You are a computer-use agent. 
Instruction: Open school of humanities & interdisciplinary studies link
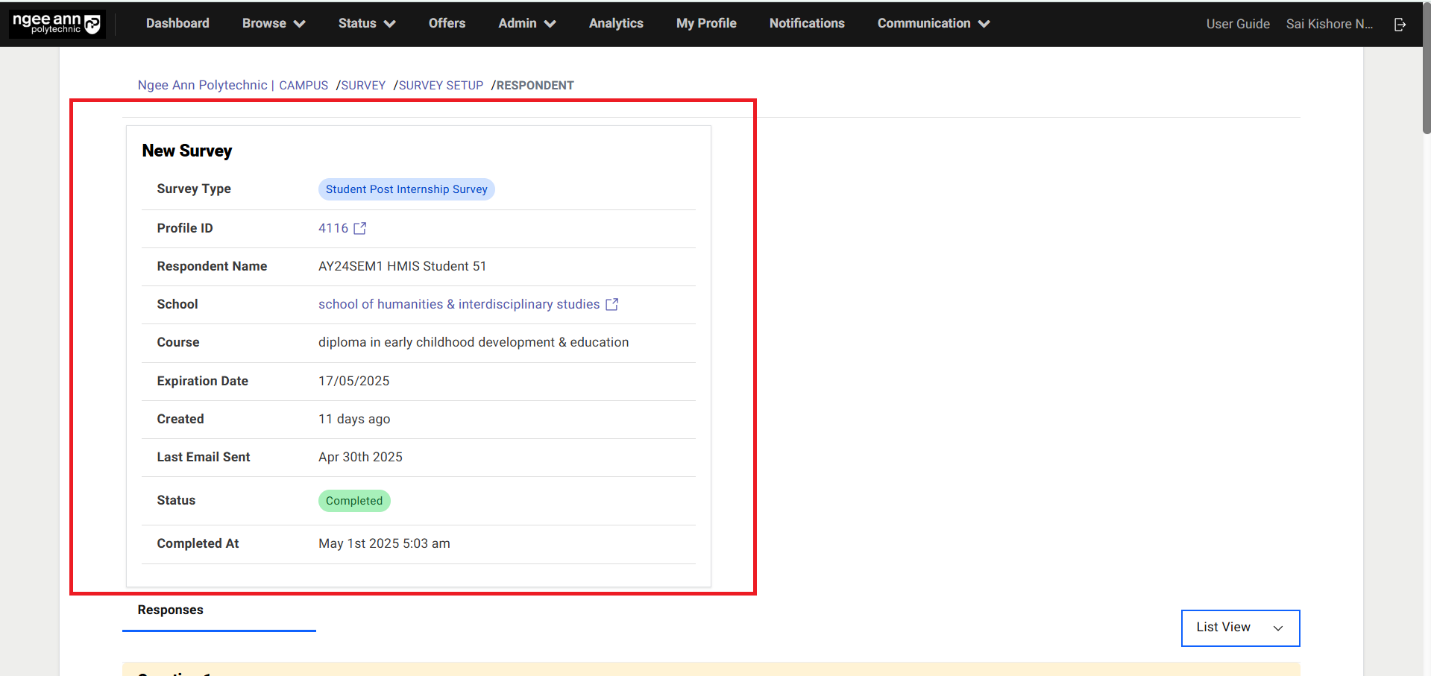click(x=459, y=304)
